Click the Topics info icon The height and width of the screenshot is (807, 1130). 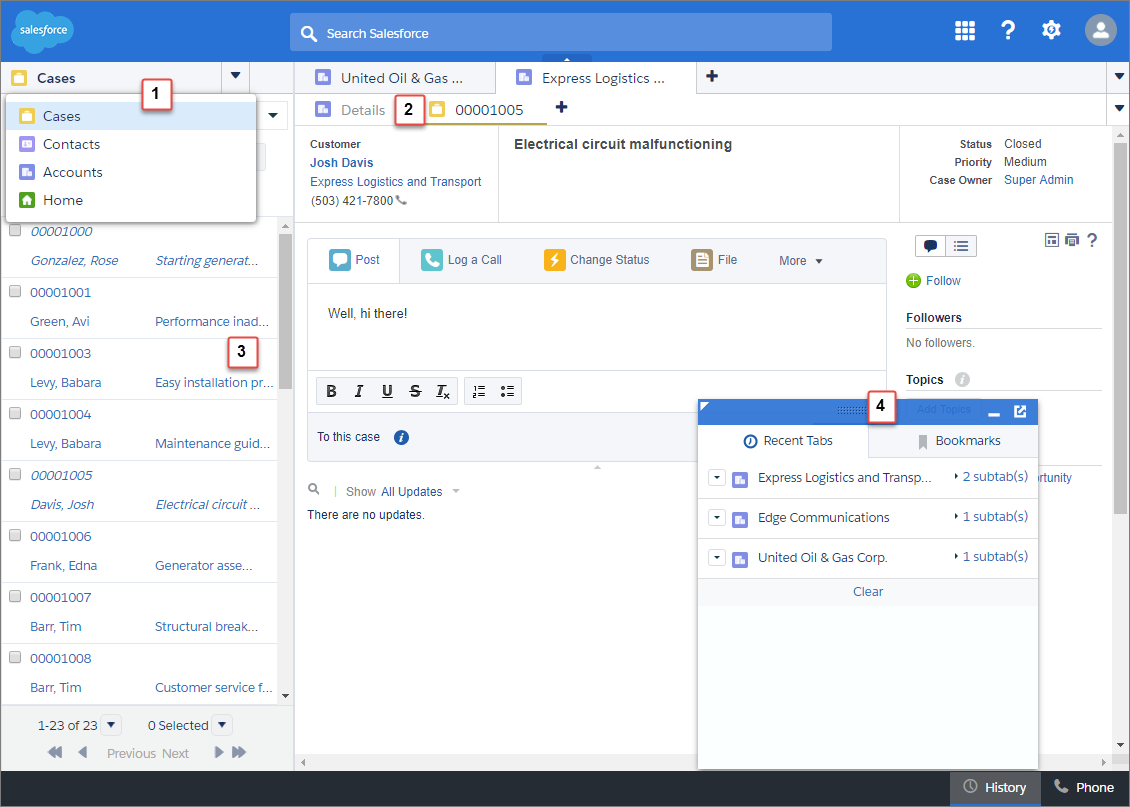(x=962, y=380)
